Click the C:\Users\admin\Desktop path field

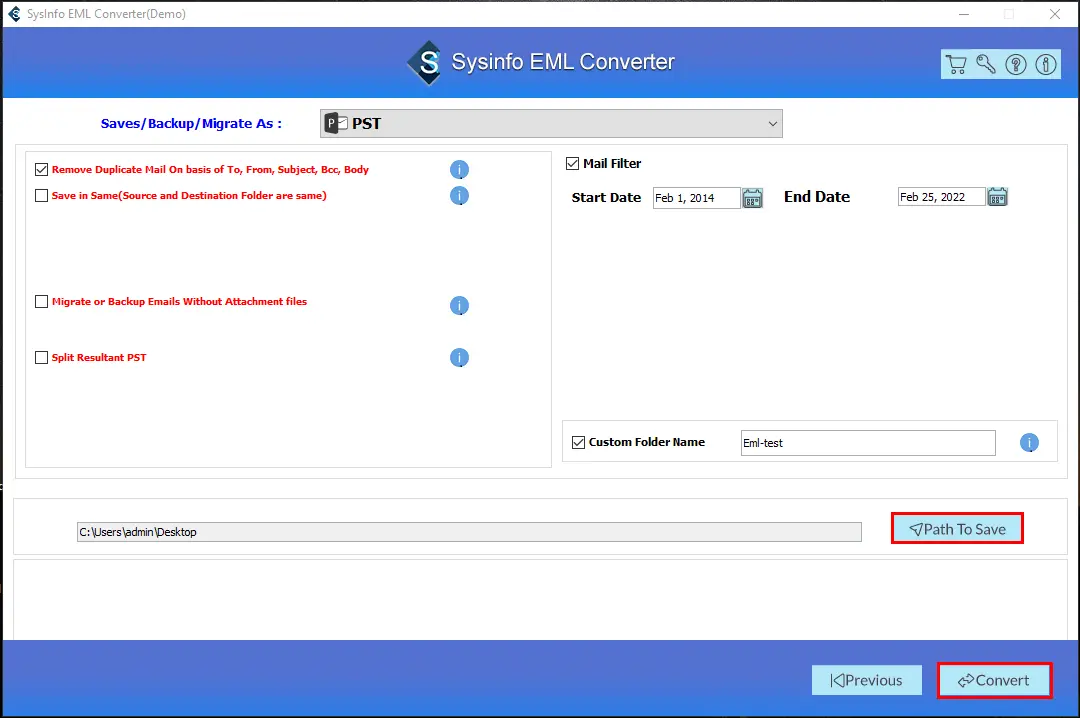click(x=469, y=532)
